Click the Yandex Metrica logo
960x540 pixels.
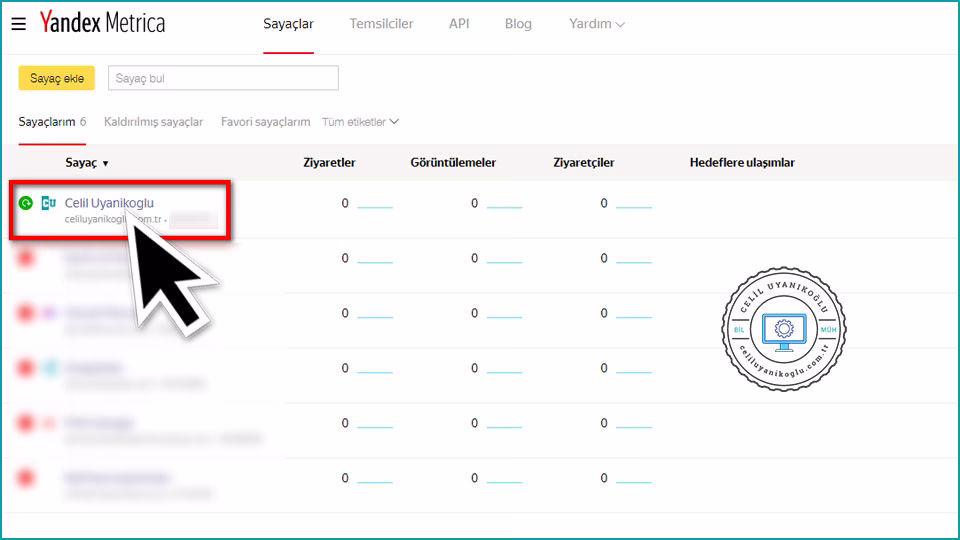tap(102, 23)
